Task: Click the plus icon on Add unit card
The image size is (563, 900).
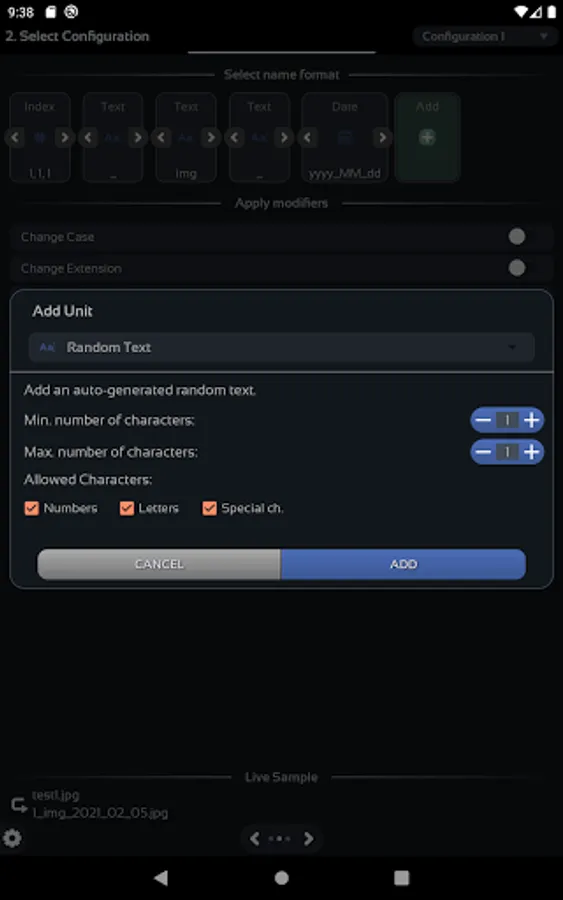Action: (427, 137)
